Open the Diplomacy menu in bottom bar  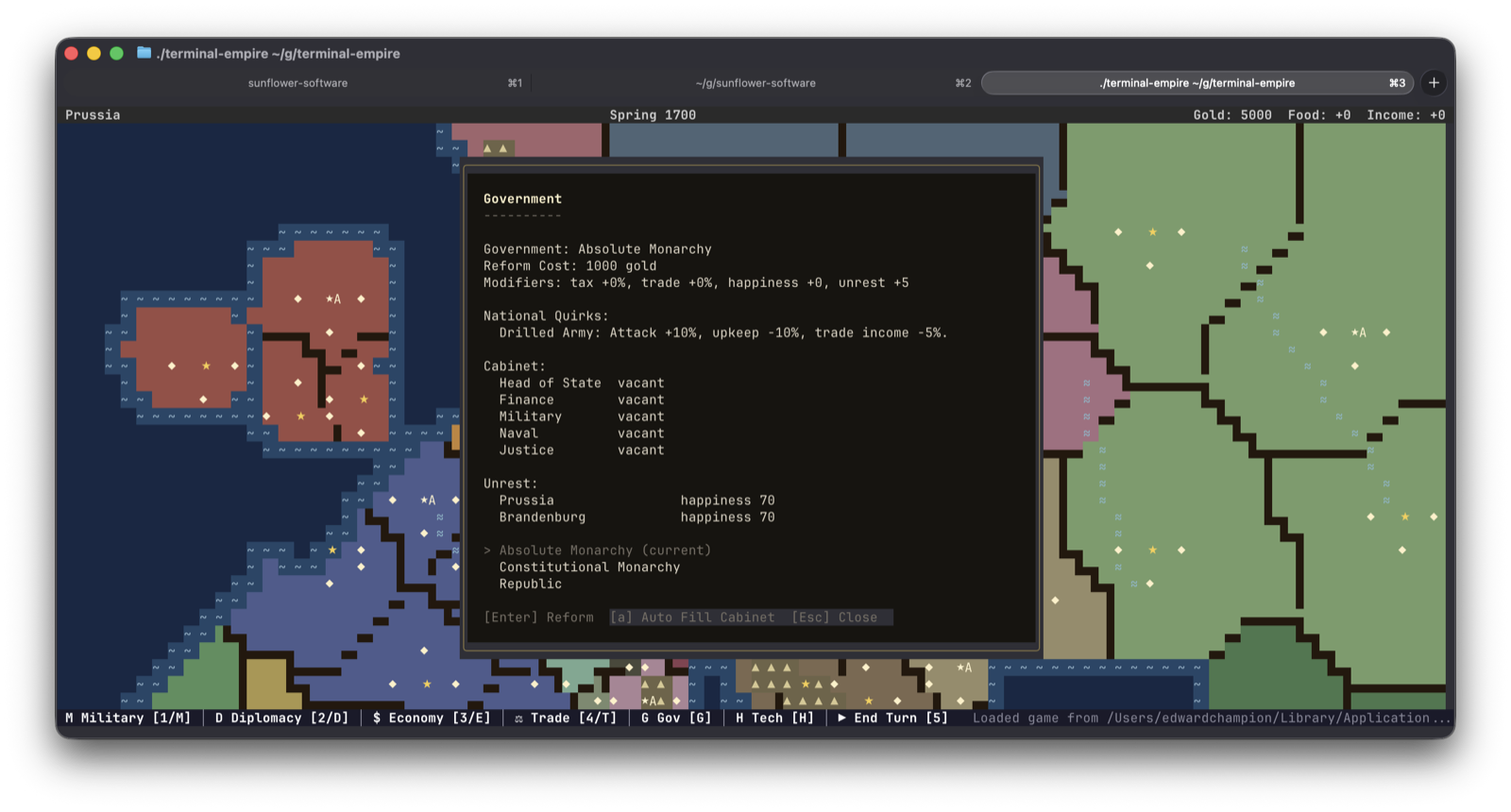coord(281,719)
